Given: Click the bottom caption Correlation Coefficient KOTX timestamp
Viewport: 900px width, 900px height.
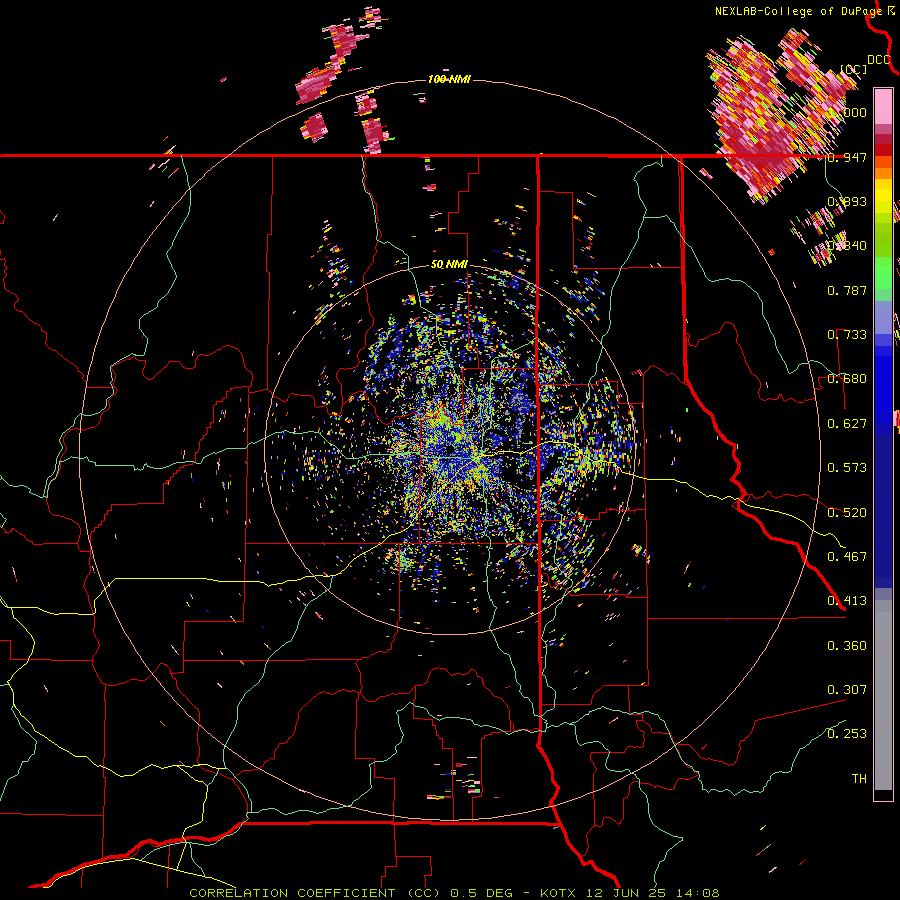Looking at the screenshot, I should 454,893.
